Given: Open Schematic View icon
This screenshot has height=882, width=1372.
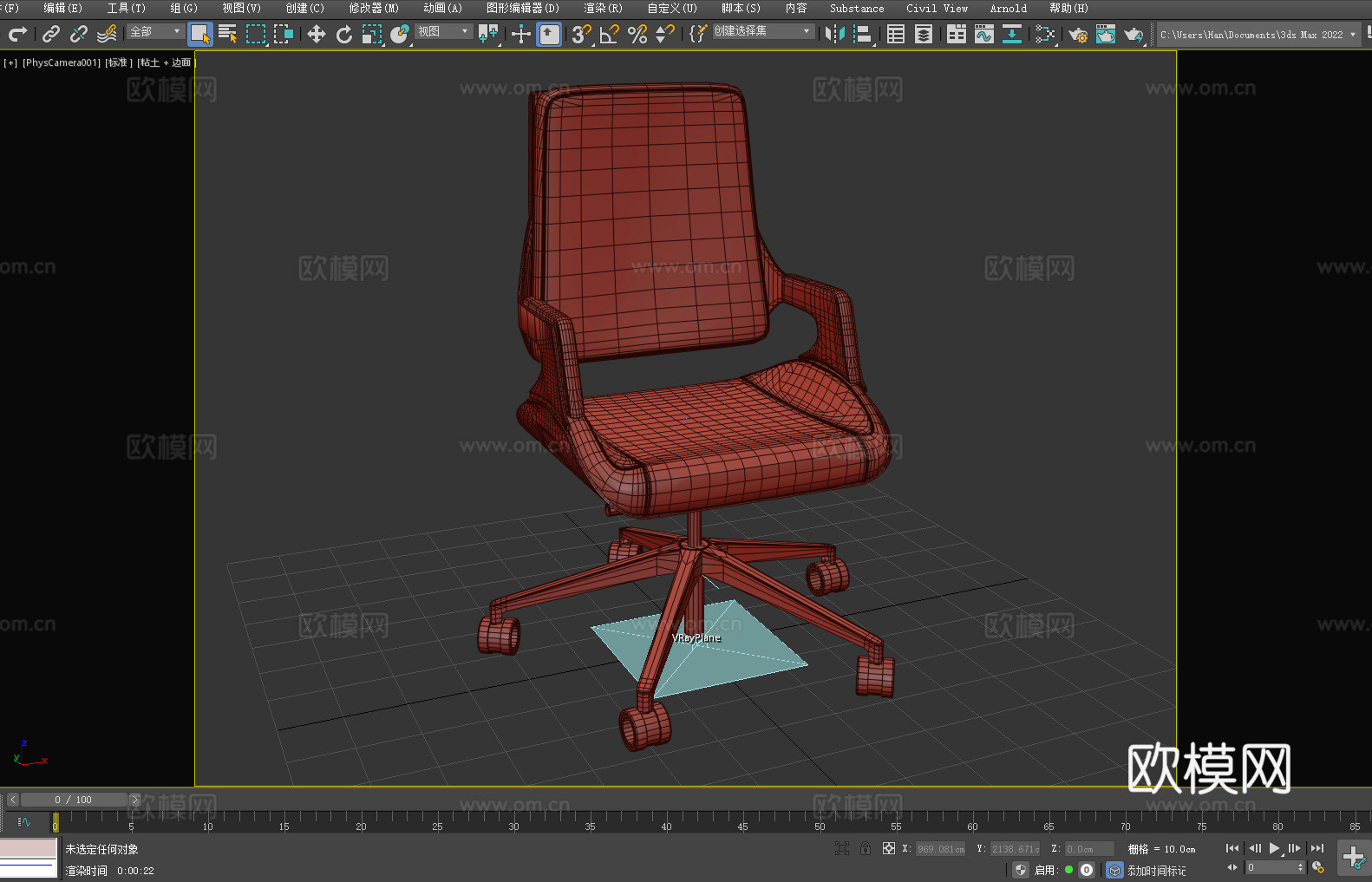Looking at the screenshot, I should pos(1012,34).
